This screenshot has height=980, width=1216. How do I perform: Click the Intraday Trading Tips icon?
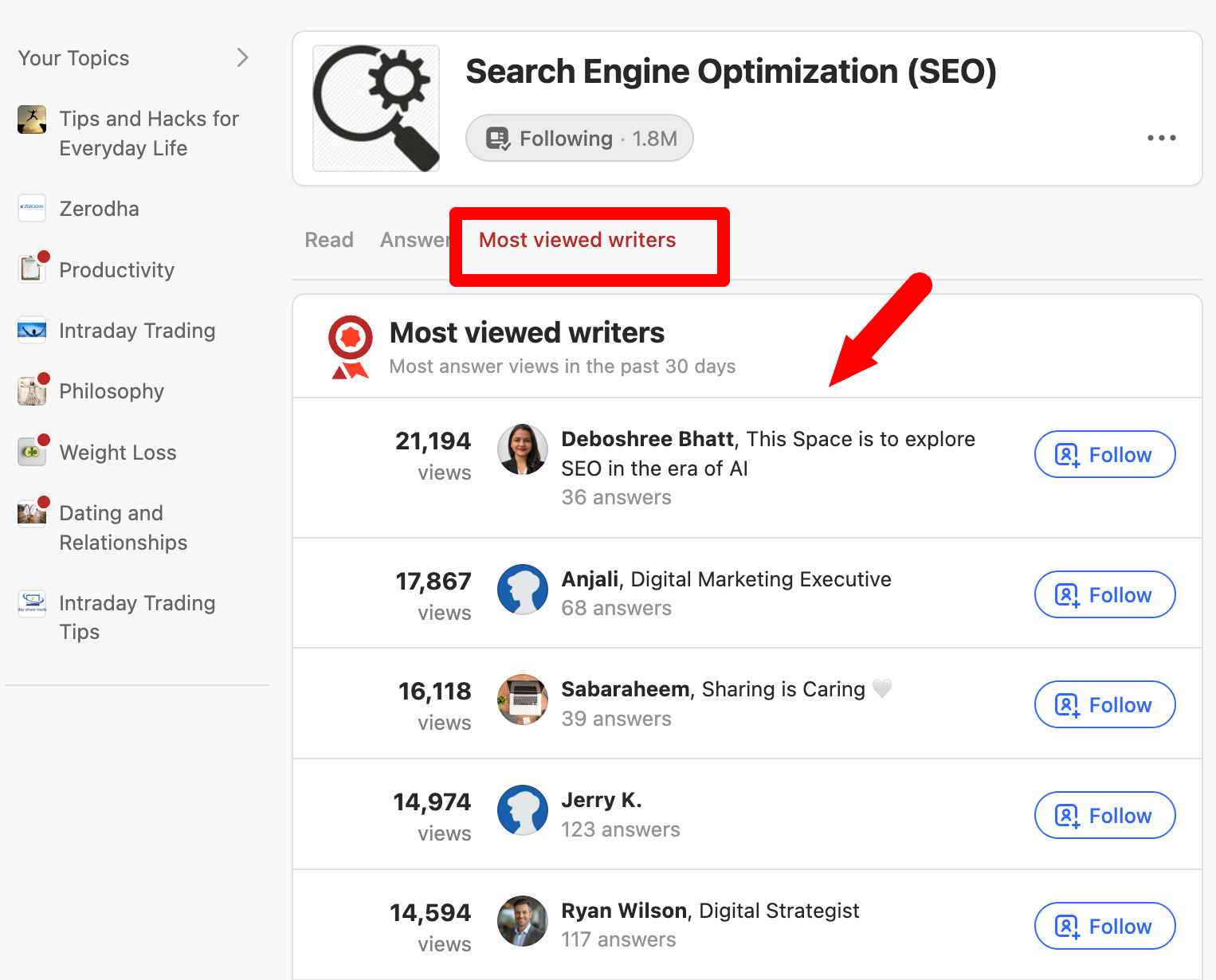click(32, 603)
